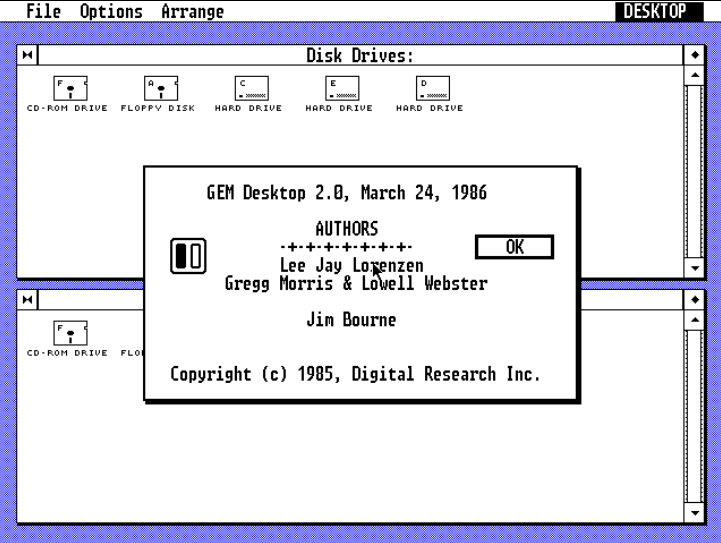Select the CD-ROM drive F icon in the Disk Drives window
Image resolution: width=721 pixels, height=543 pixels.
[x=70, y=89]
